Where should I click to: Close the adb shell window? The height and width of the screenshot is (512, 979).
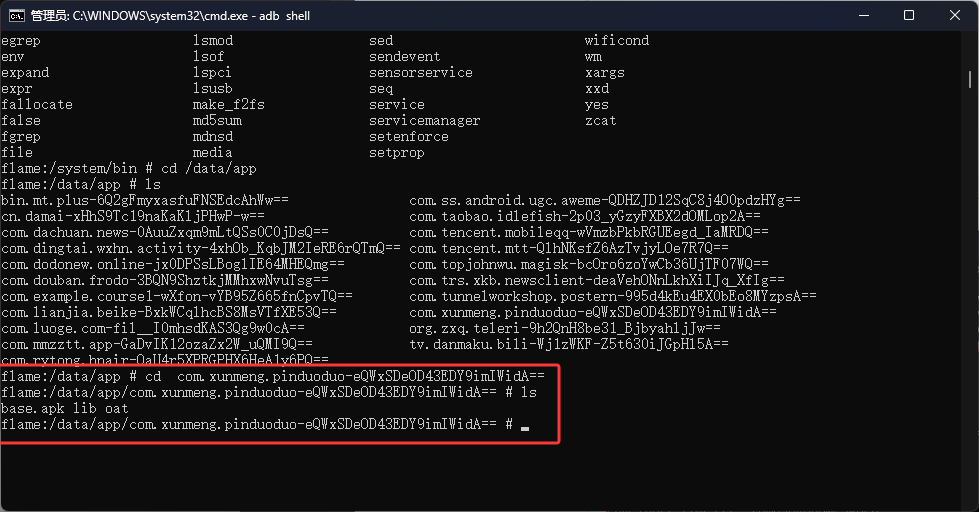tap(955, 16)
